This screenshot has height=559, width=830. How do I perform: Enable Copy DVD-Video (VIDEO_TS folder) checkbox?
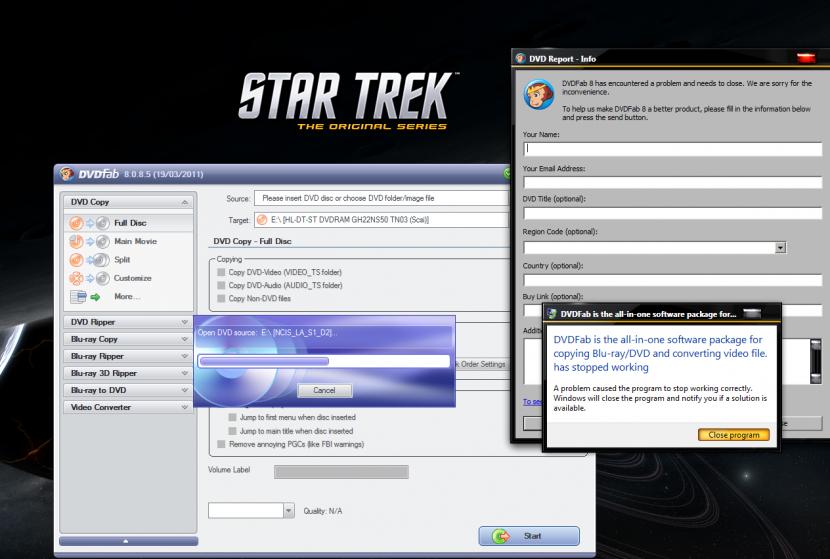tap(221, 272)
